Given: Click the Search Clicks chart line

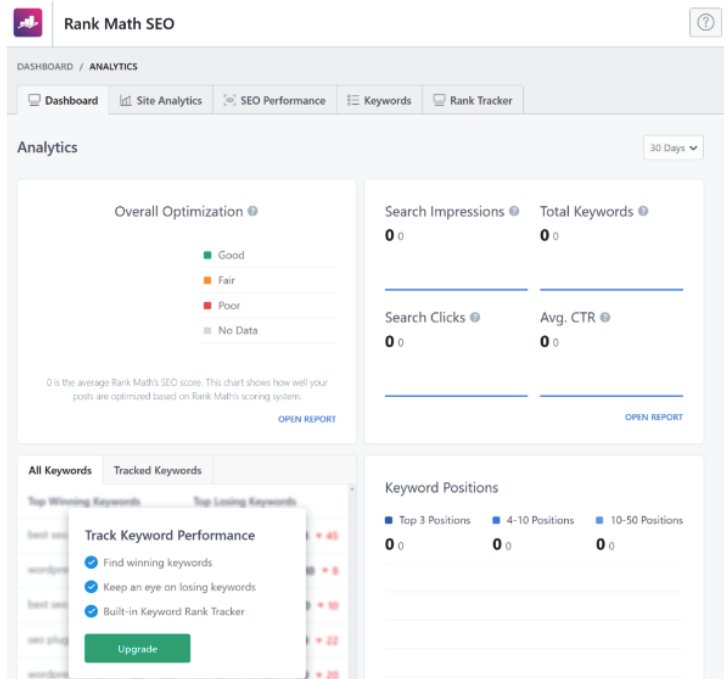Looking at the screenshot, I should click(456, 396).
